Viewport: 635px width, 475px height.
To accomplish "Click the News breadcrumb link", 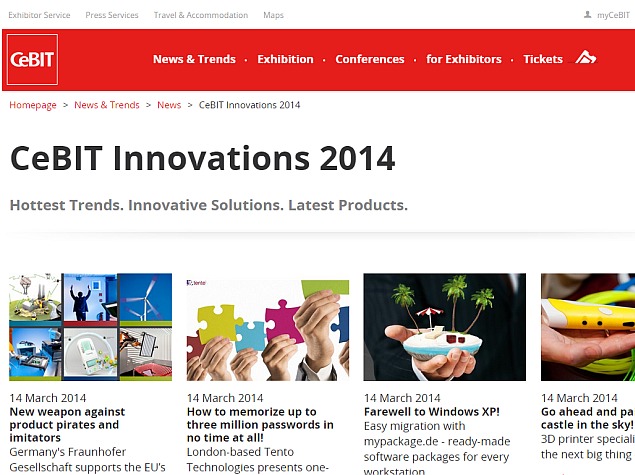I will pyautogui.click(x=169, y=105).
